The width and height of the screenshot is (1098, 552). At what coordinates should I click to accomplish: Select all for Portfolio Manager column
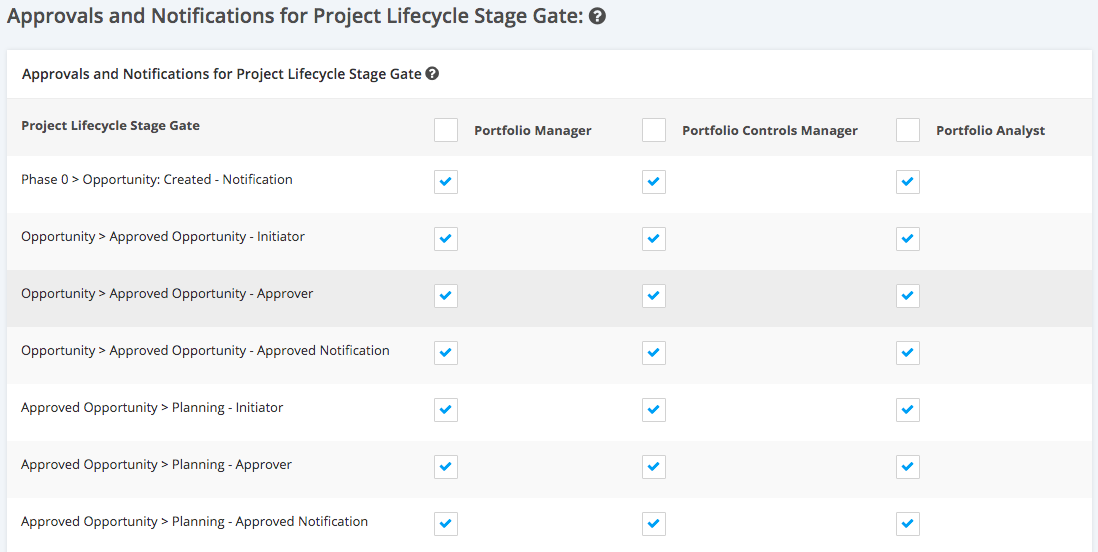point(446,130)
